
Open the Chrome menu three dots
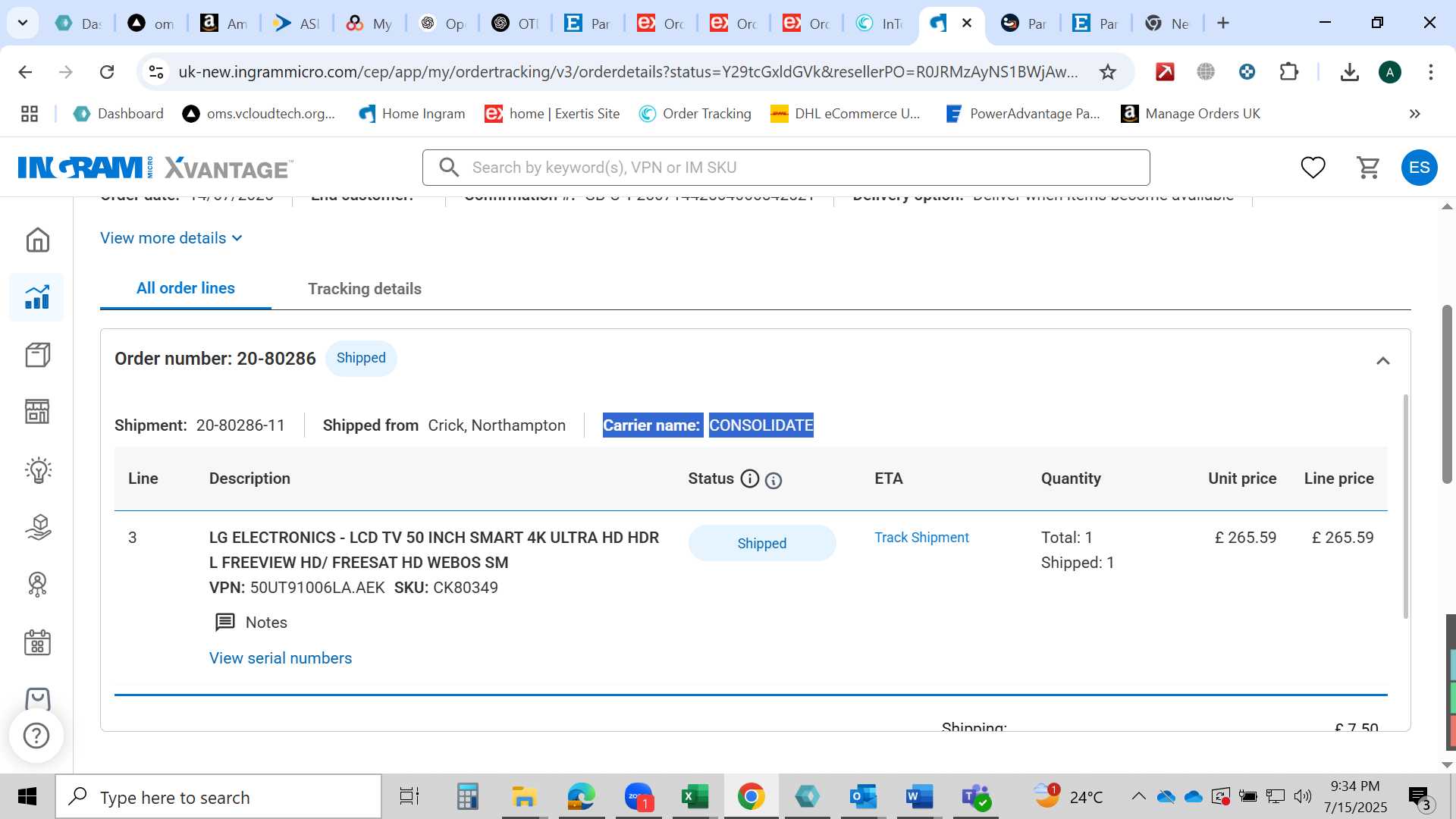click(1430, 72)
